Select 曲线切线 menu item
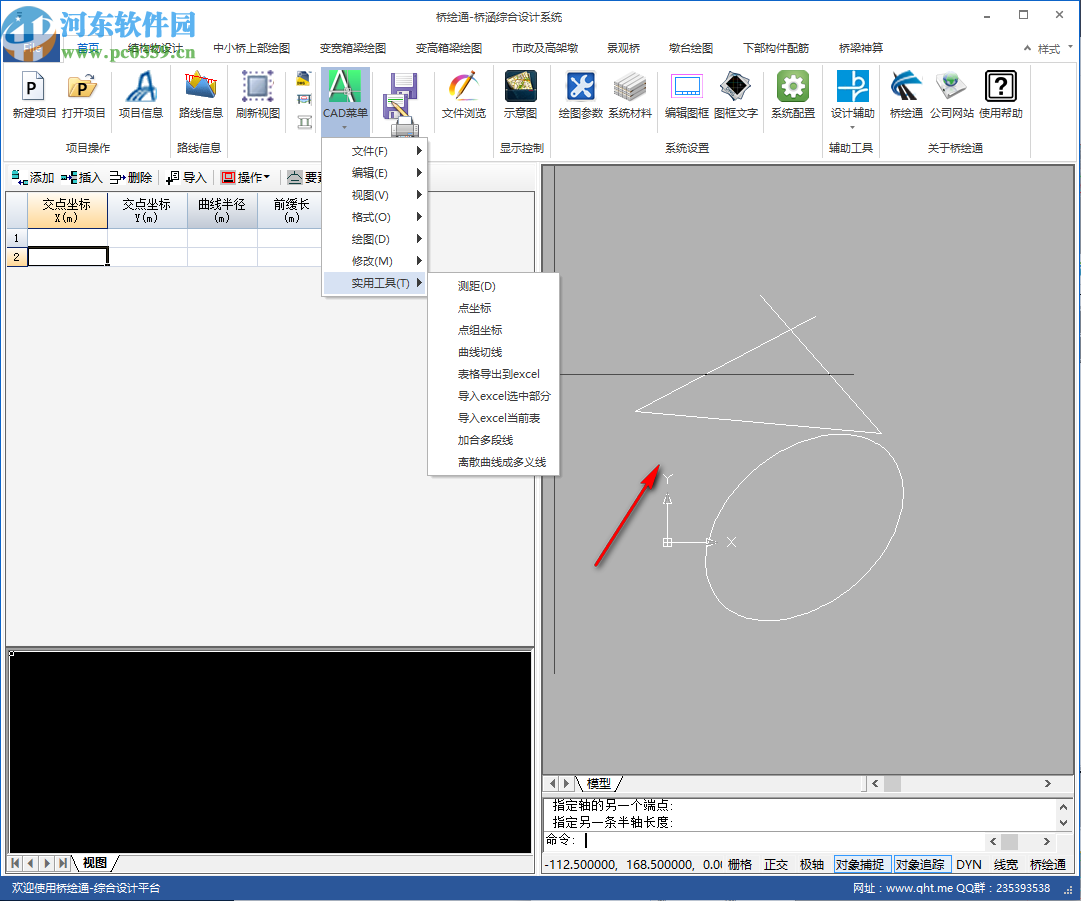The width and height of the screenshot is (1081, 901). [x=494, y=352]
